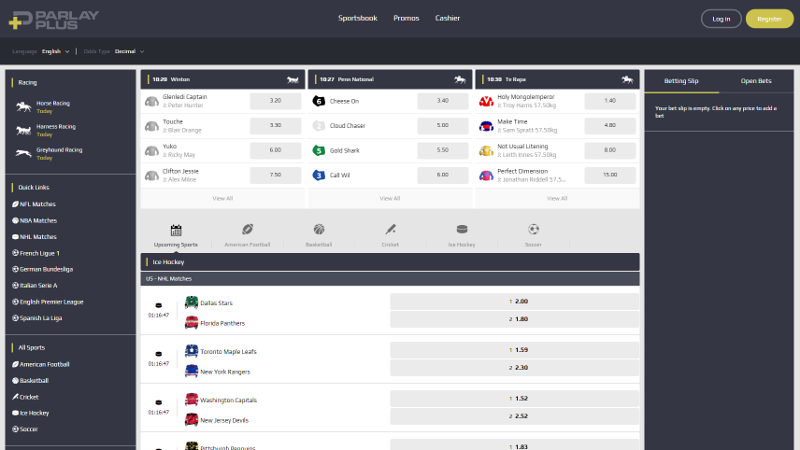The height and width of the screenshot is (450, 800).
Task: Click the Washington Capitals jersey icon
Action: (191, 399)
